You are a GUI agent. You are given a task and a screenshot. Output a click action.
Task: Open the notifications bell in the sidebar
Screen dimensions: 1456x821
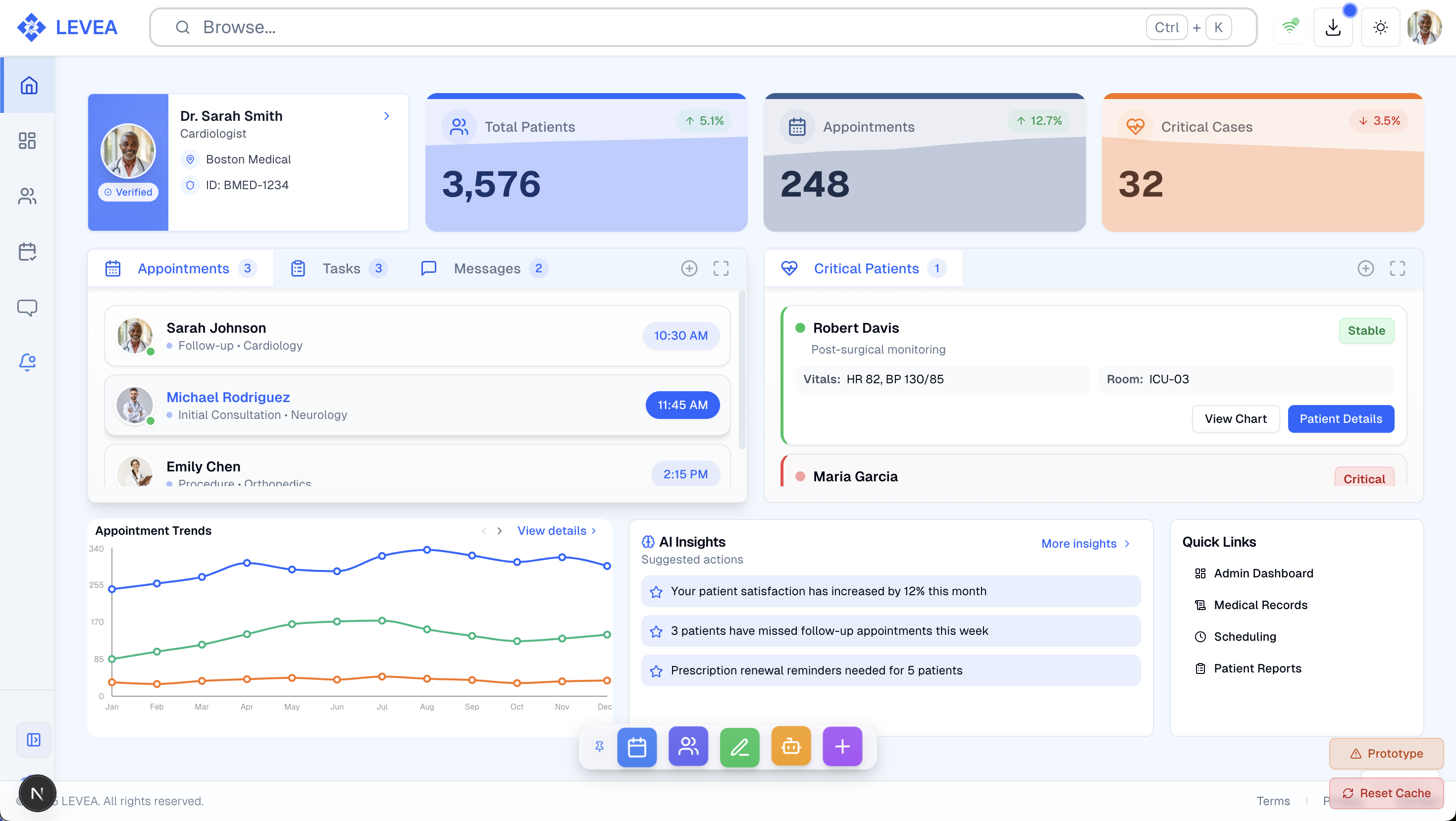pos(27,363)
